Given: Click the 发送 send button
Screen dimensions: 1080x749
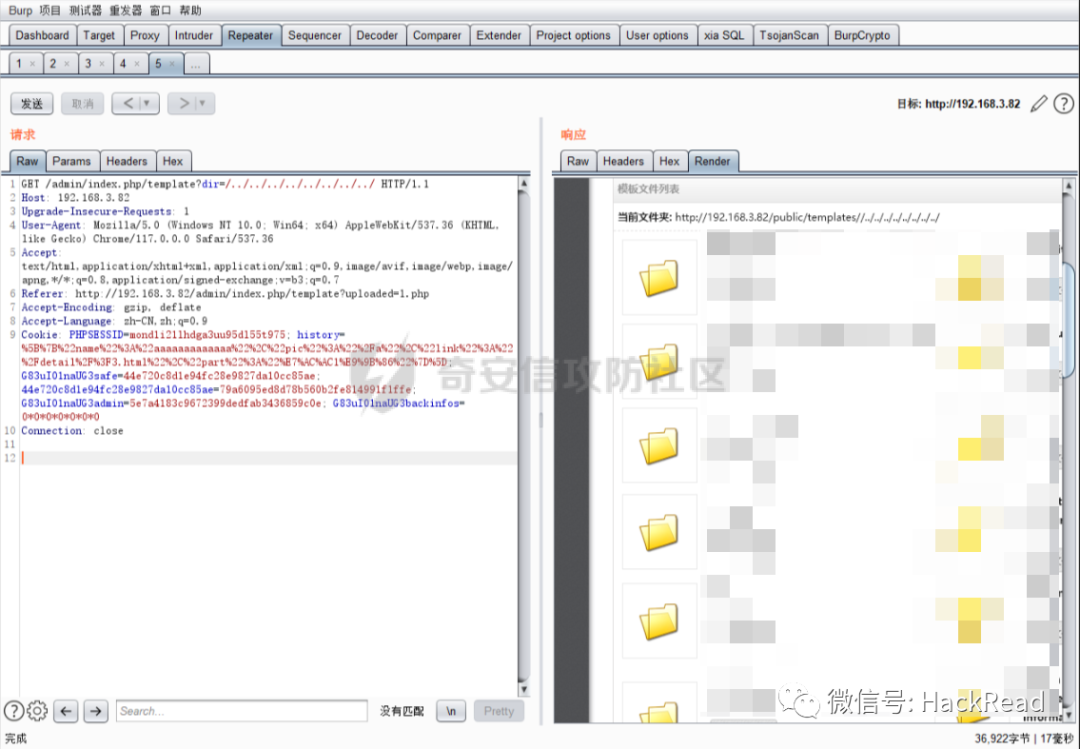Looking at the screenshot, I should (32, 103).
